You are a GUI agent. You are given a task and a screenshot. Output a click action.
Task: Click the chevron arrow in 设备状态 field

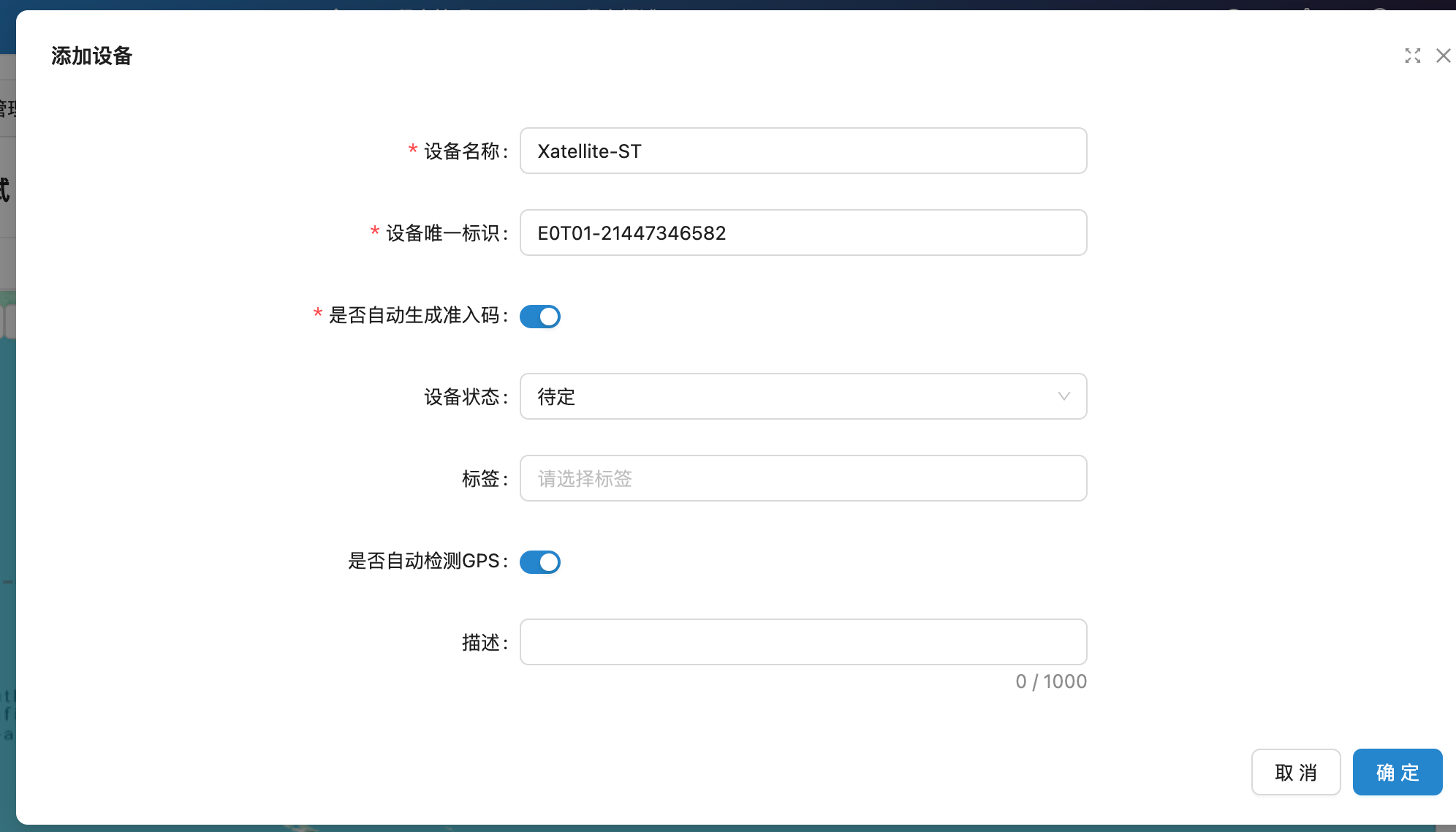1063,396
